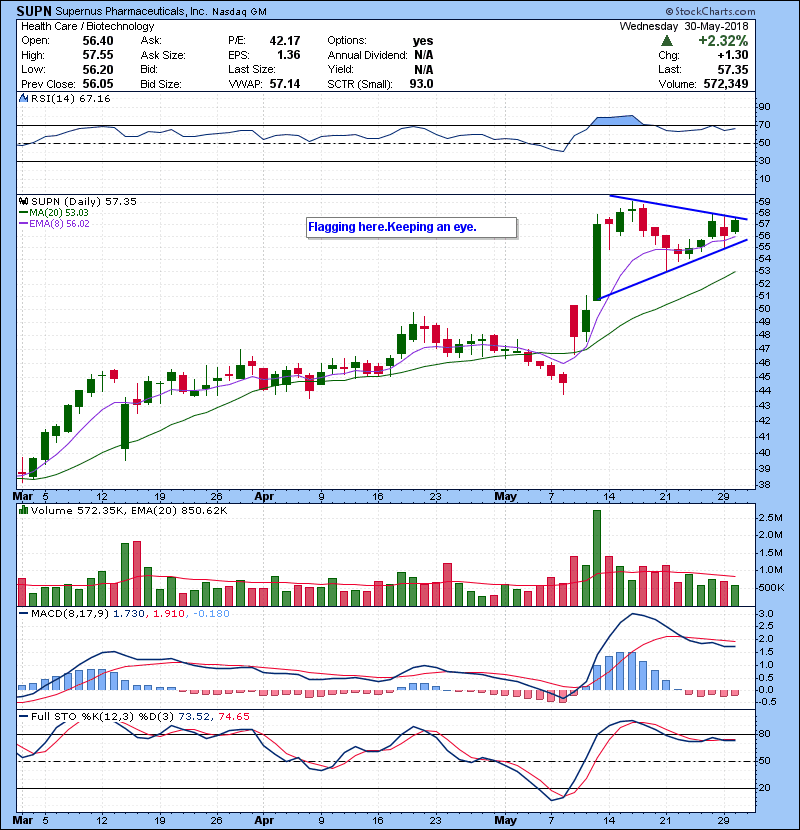Click the +2.32% percent change
Viewport: 800px width, 830px height.
pos(723,41)
